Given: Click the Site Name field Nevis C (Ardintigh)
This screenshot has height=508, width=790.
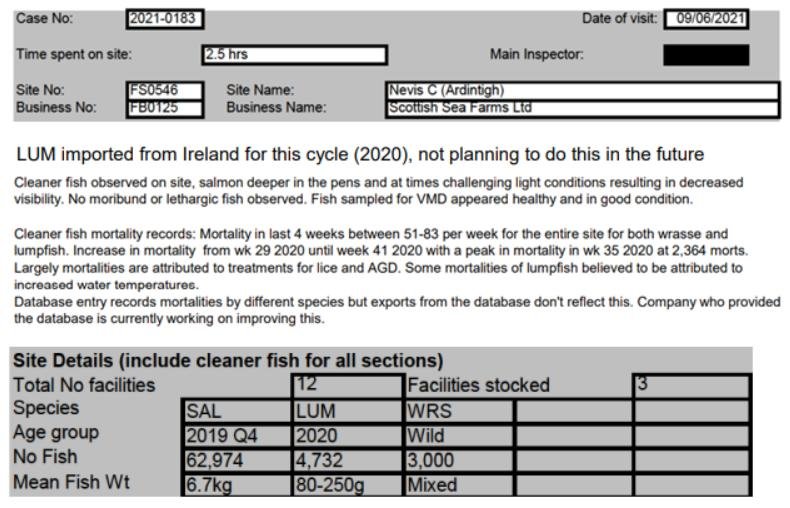Looking at the screenshot, I should pos(582,91).
